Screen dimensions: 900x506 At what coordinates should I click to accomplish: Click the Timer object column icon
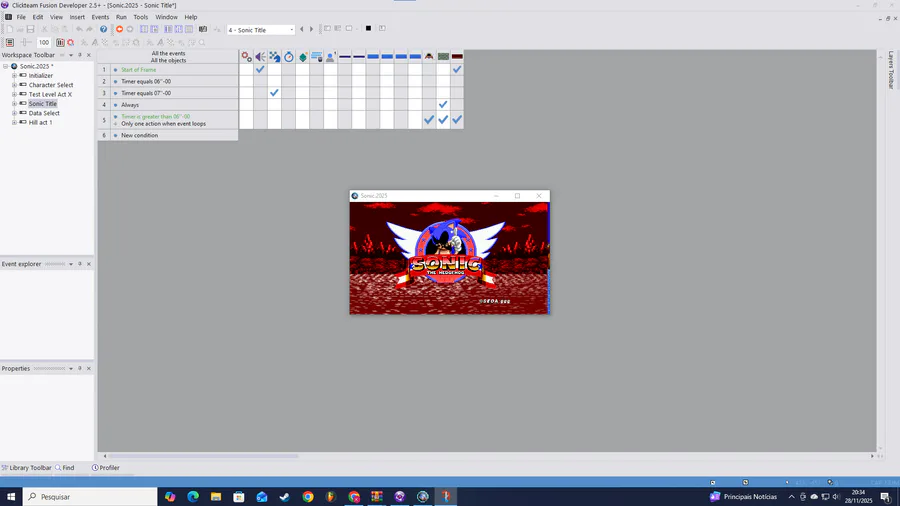289,56
